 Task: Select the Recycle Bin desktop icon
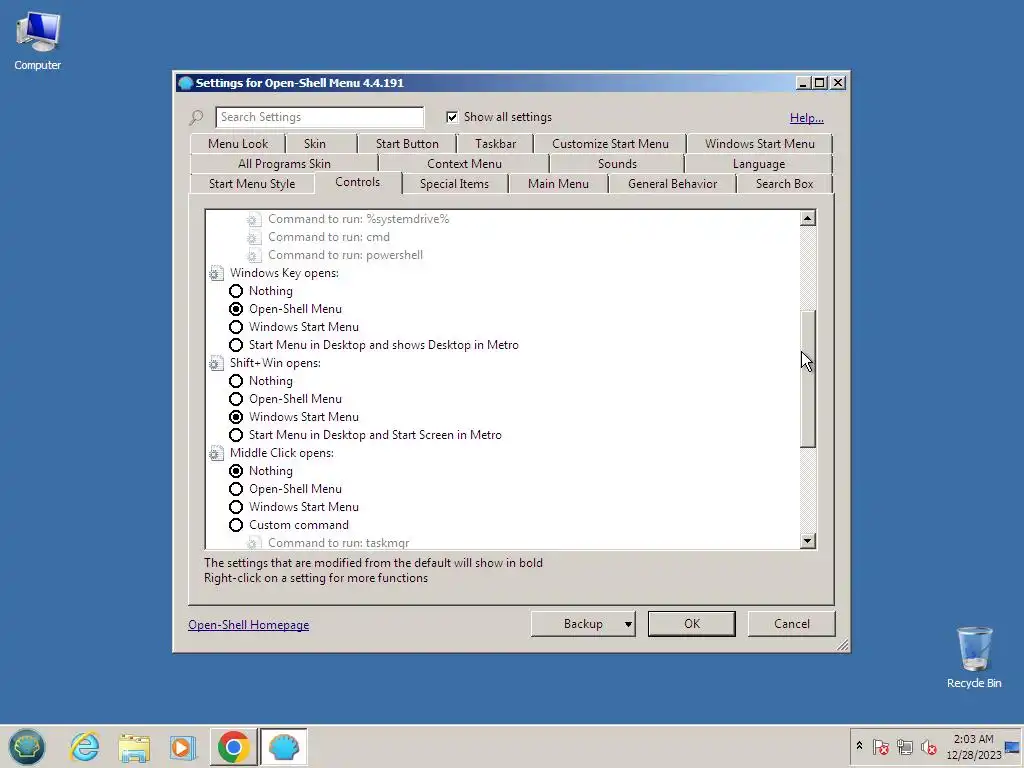click(x=974, y=658)
